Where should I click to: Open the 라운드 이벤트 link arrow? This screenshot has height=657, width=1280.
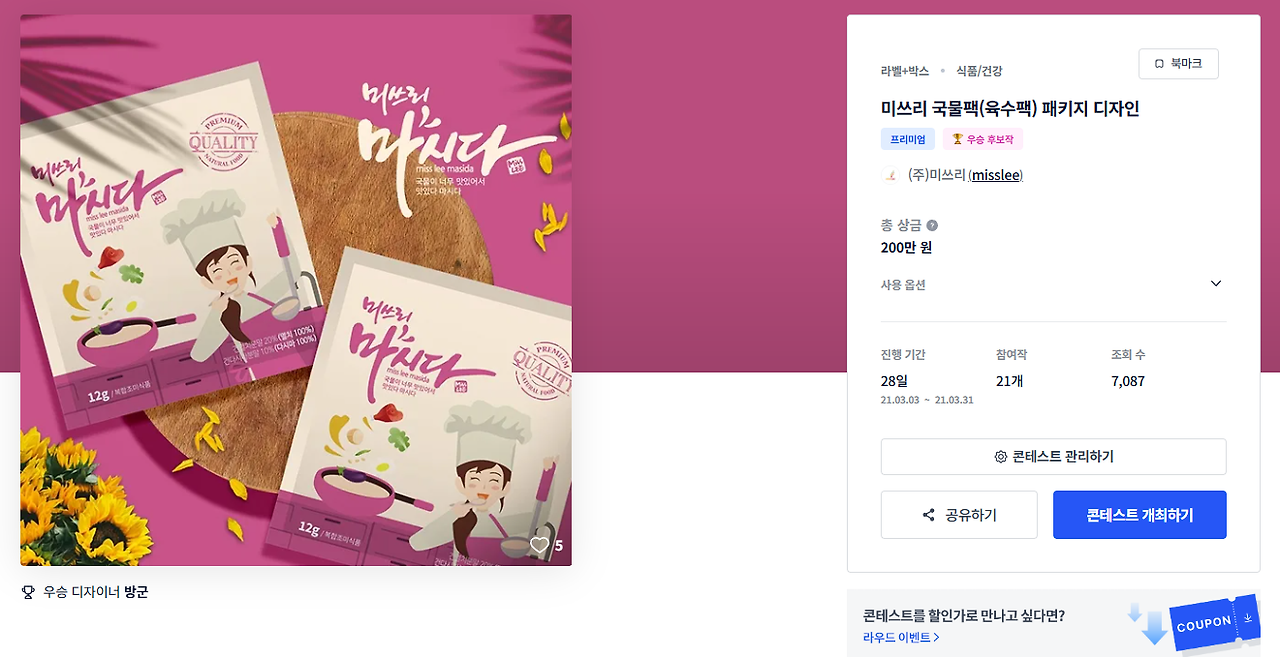click(936, 637)
